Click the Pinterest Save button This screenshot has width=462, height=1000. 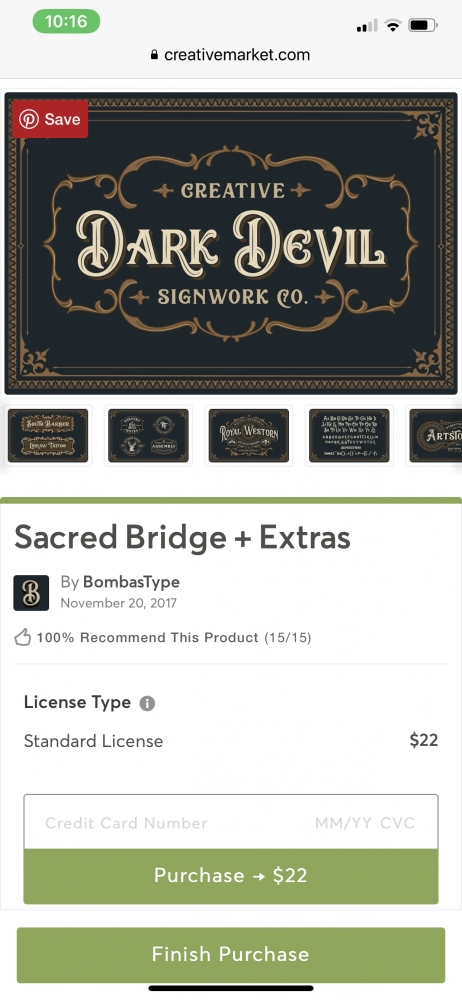tap(50, 119)
